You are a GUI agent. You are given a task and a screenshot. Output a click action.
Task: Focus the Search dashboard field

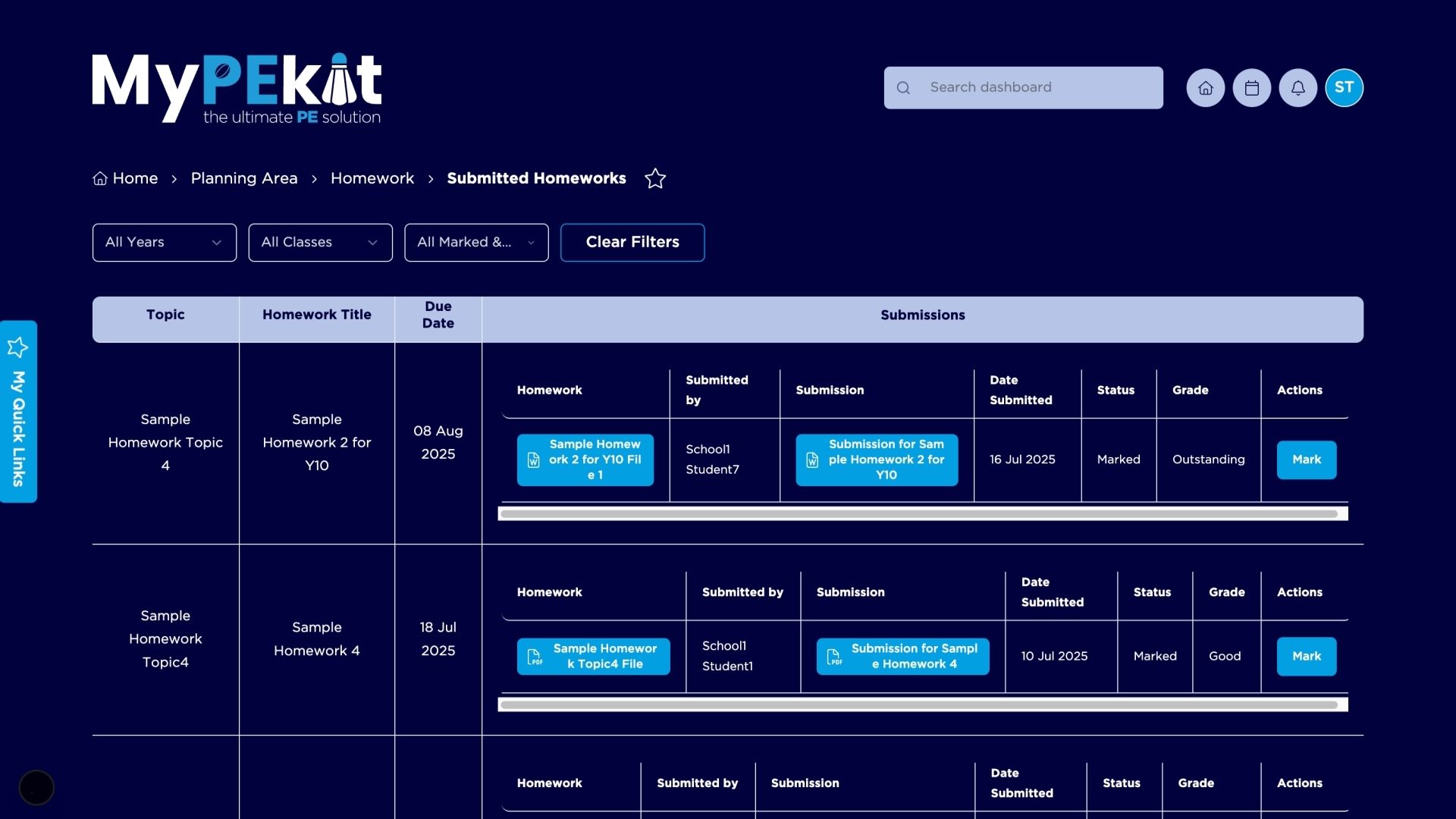(1023, 88)
